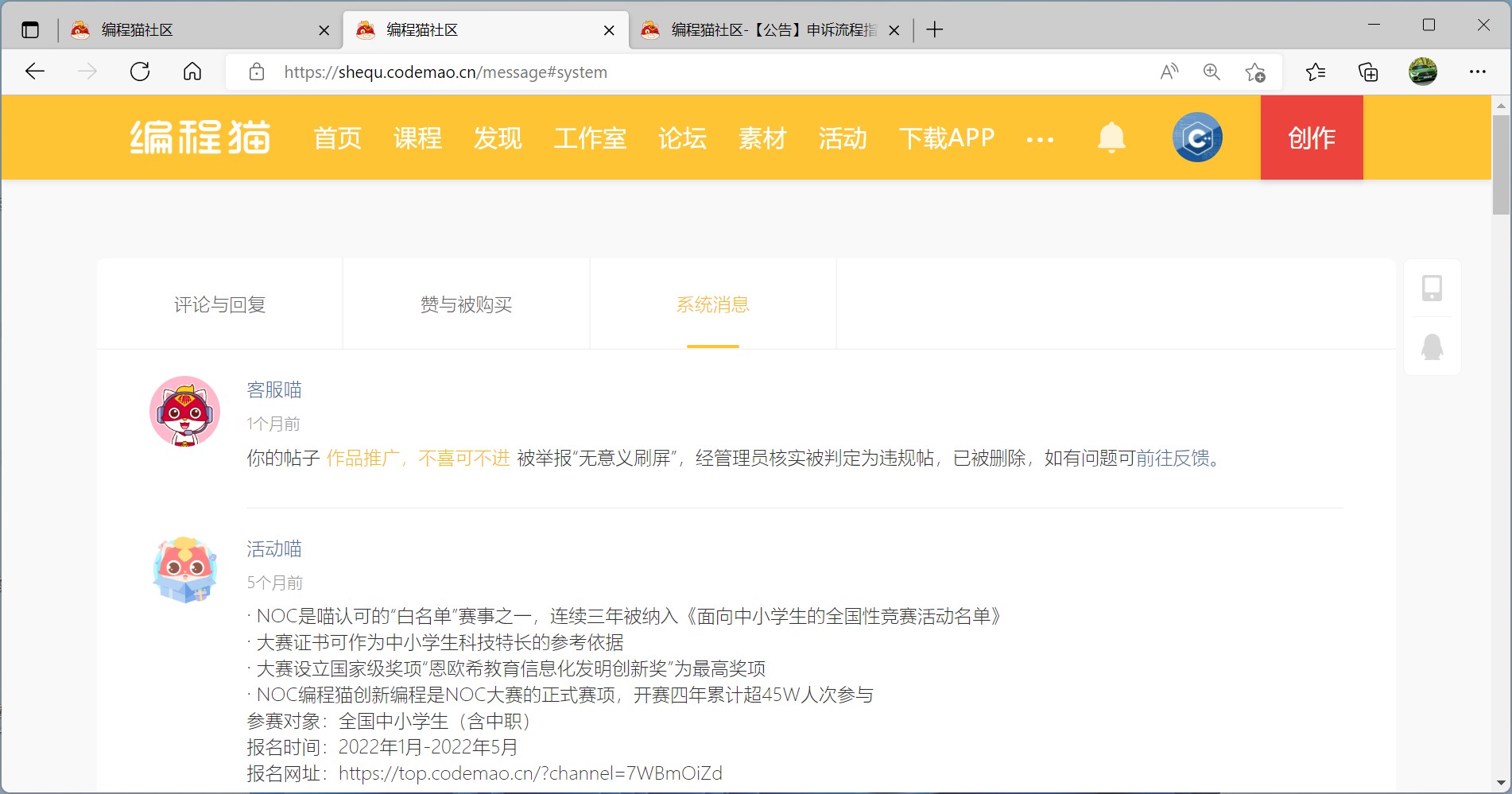Follow the 前往反馈 link
Screen dimensions: 1512x794
(x=1173, y=458)
